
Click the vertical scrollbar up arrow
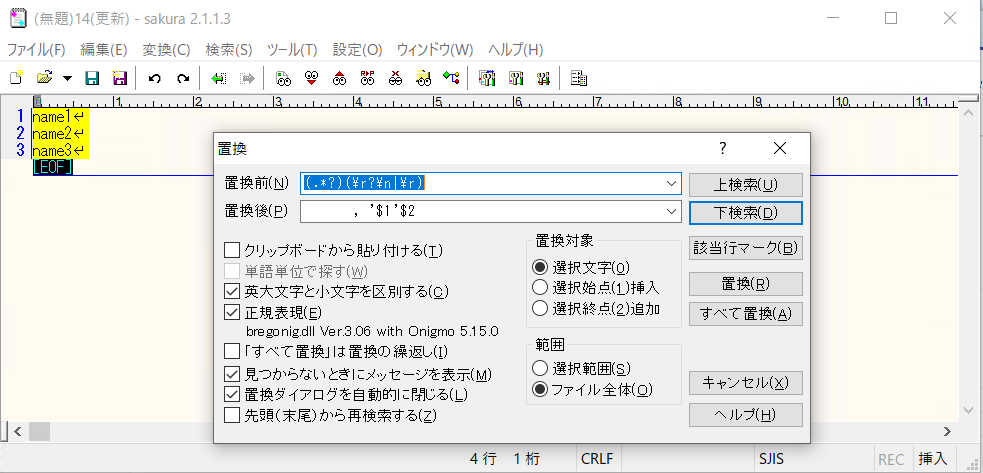(969, 114)
